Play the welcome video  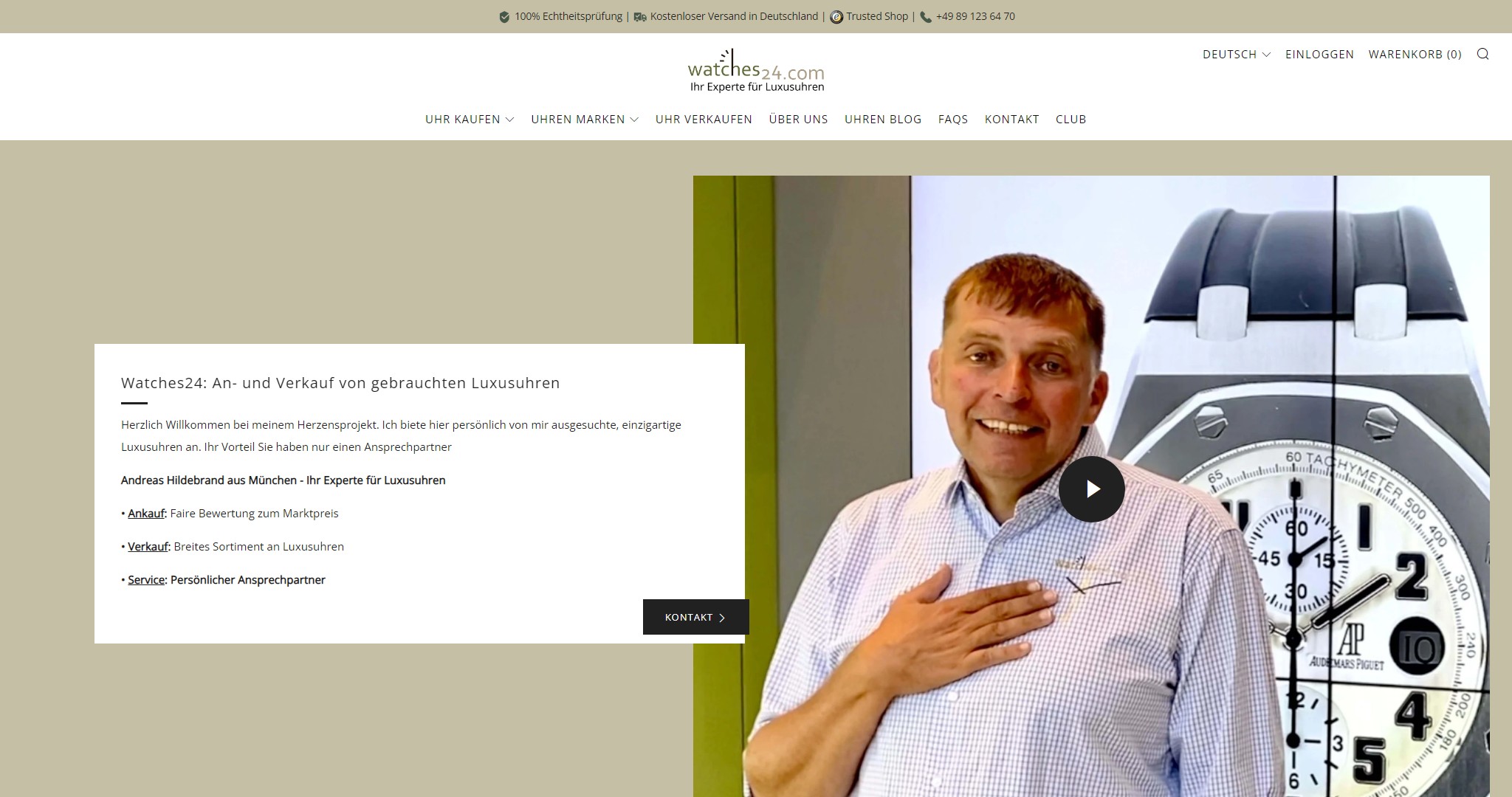click(x=1091, y=489)
